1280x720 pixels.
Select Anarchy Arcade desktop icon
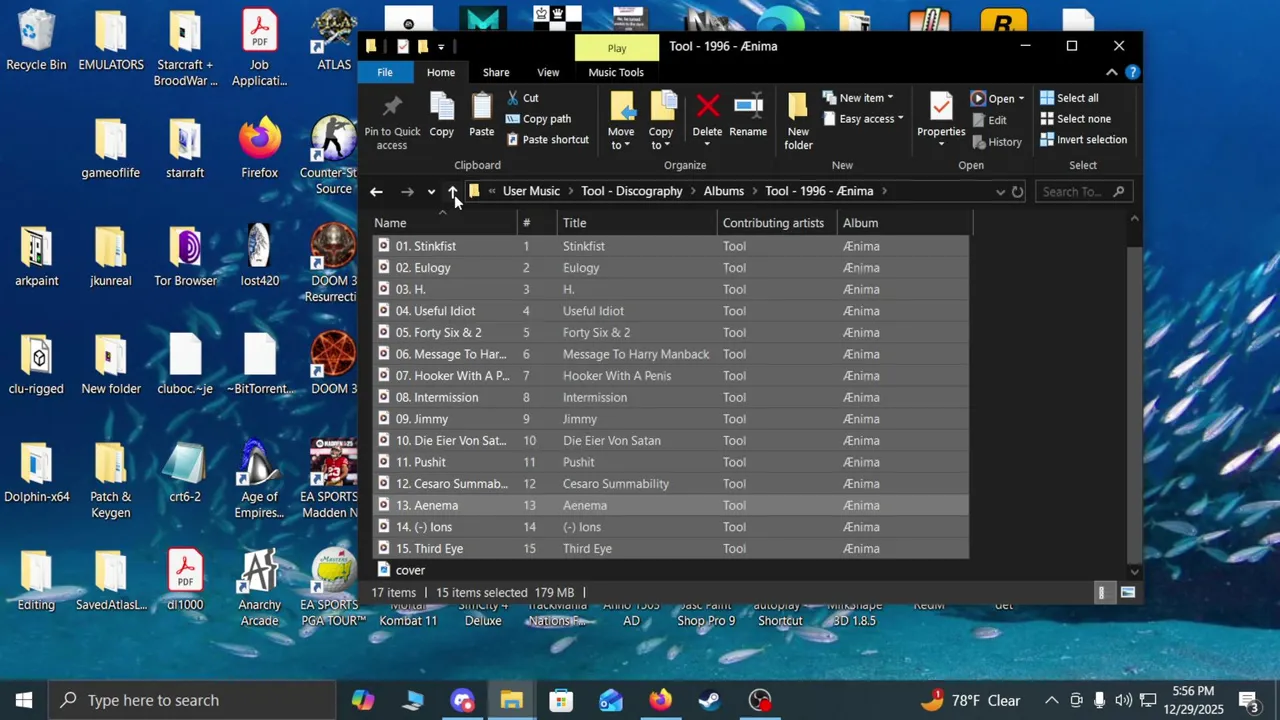pyautogui.click(x=259, y=587)
